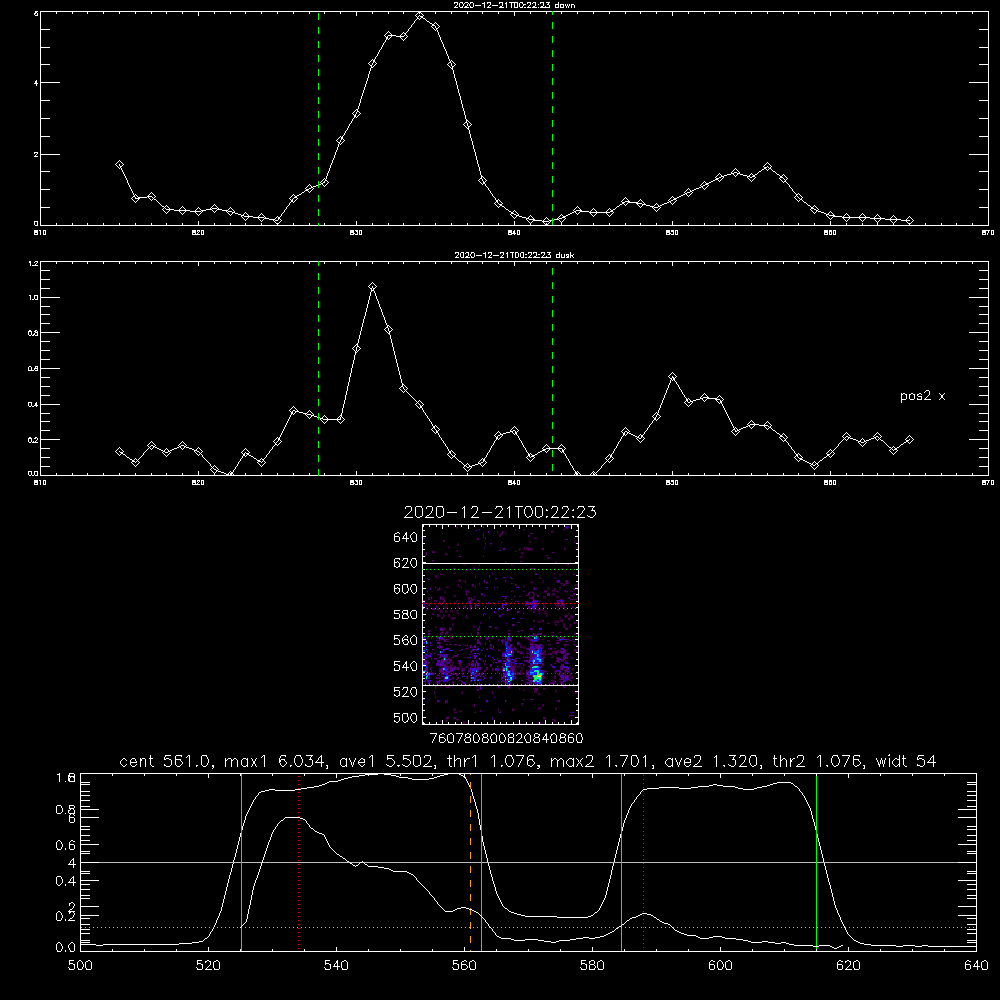Image resolution: width=1000 pixels, height=1000 pixels.
Task: Click the '600' label on spectrogram y-axis
Action: (406, 589)
